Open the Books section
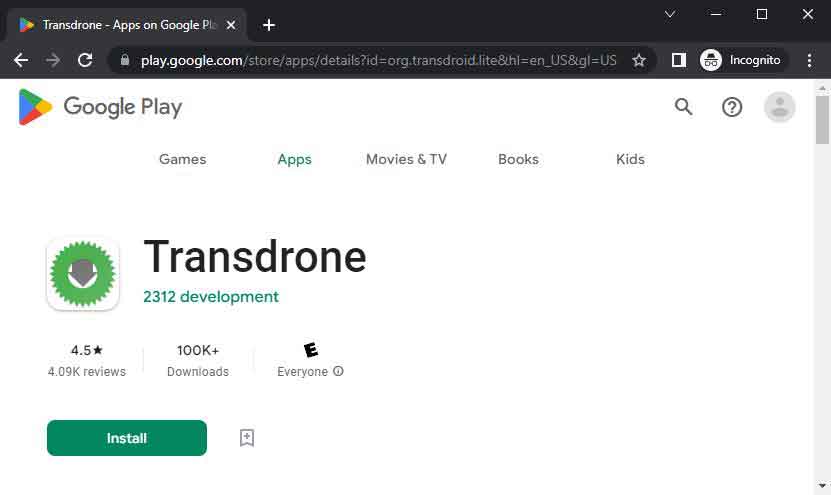This screenshot has width=831, height=495. point(518,159)
